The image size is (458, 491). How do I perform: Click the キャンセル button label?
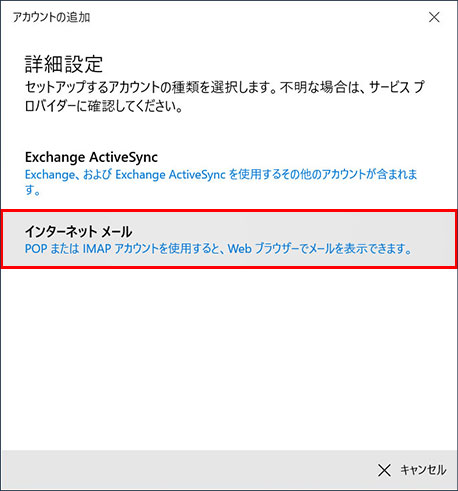(423, 470)
